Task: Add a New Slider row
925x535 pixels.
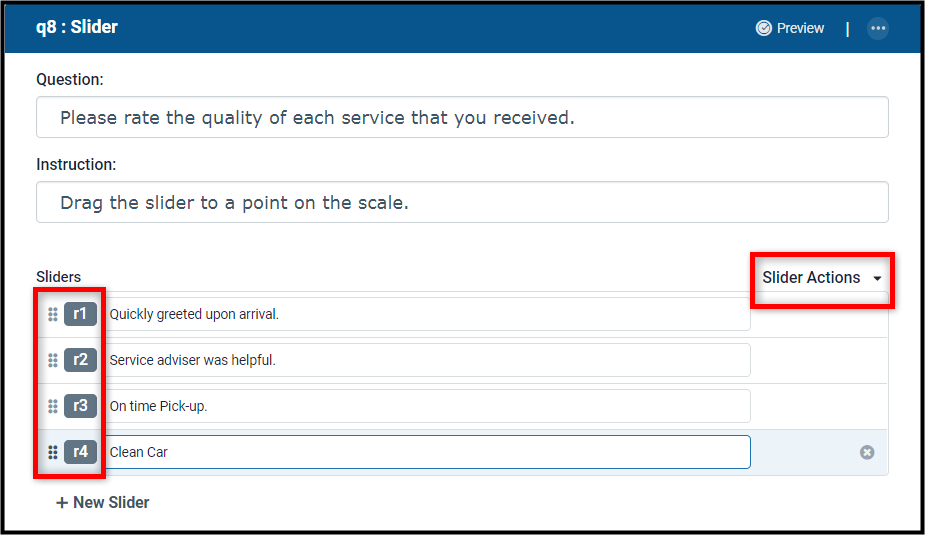Action: [103, 503]
